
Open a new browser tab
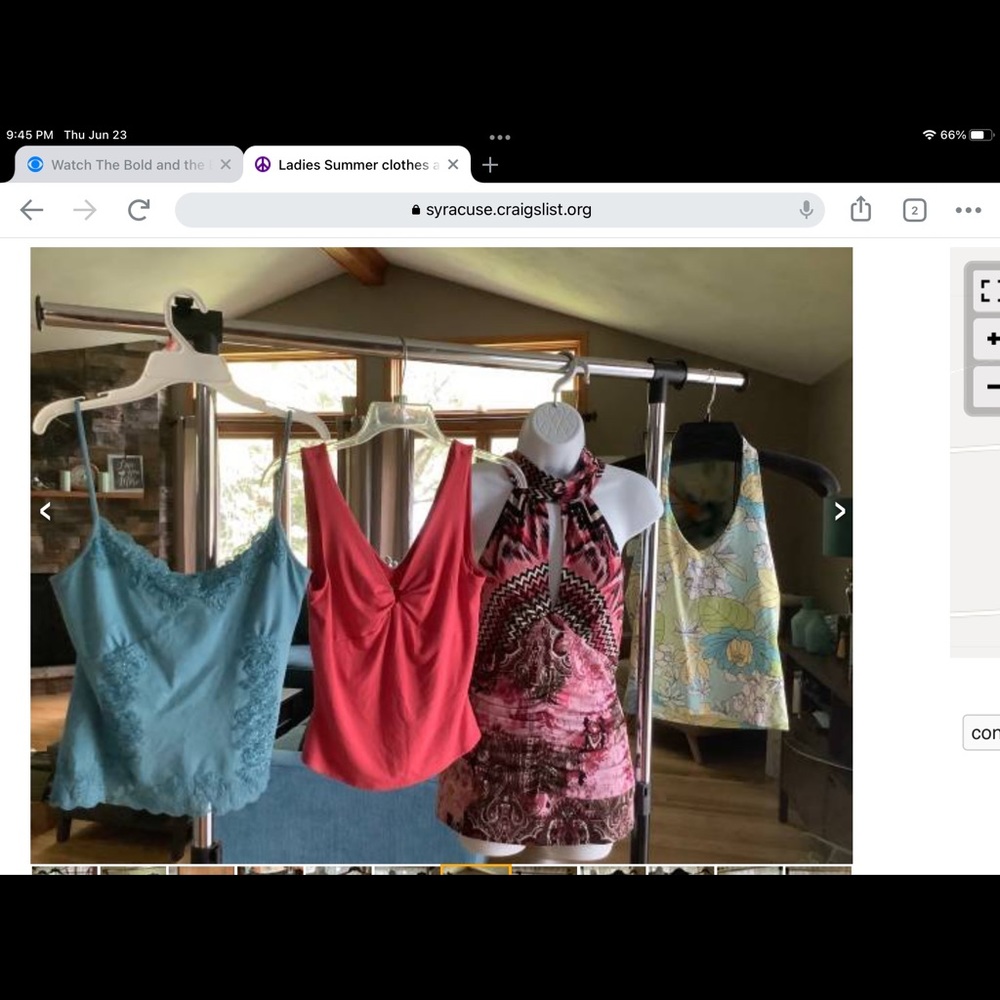coord(490,165)
